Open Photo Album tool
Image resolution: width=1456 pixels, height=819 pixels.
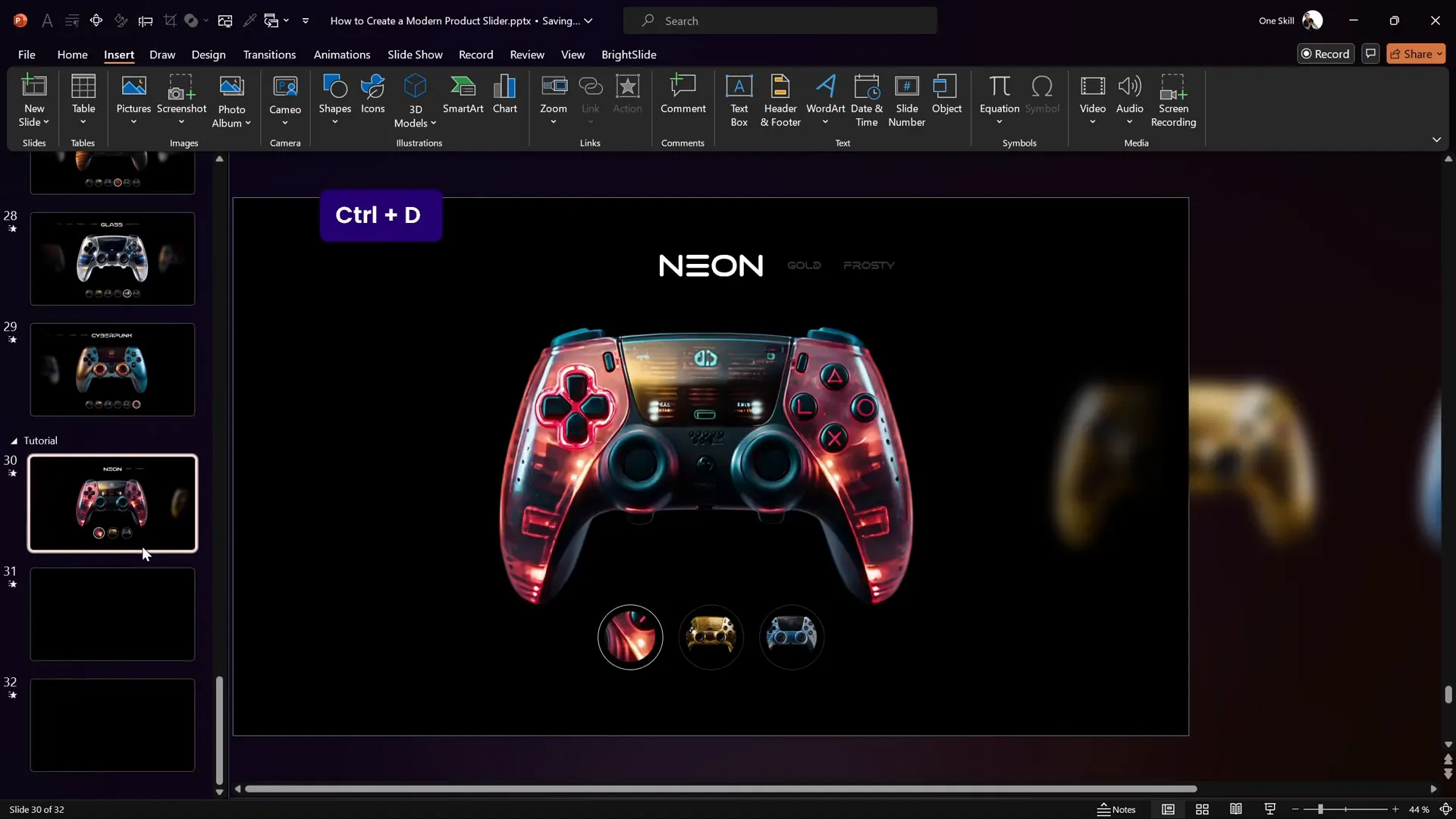click(231, 100)
